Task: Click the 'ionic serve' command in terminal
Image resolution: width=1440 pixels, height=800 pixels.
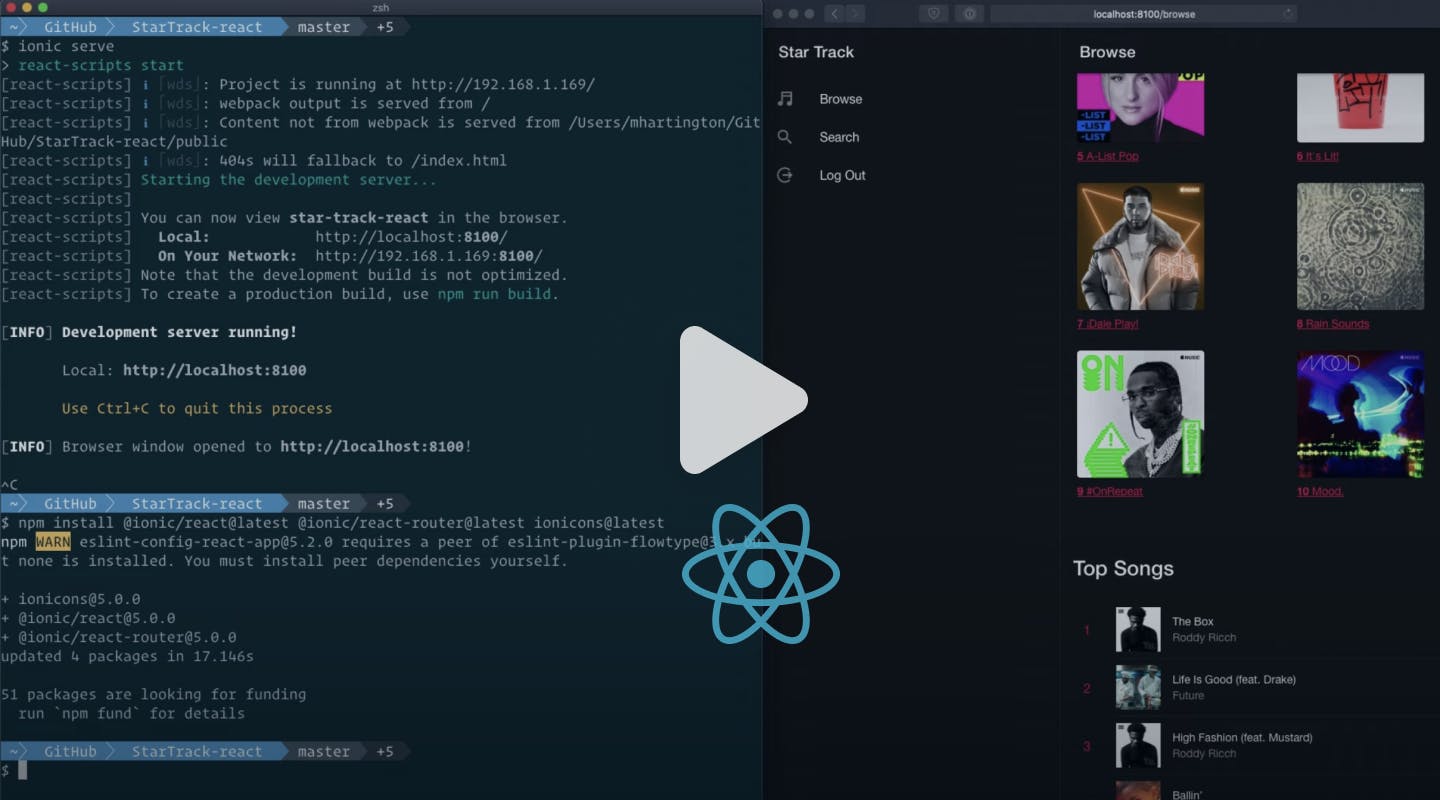Action: [x=66, y=46]
